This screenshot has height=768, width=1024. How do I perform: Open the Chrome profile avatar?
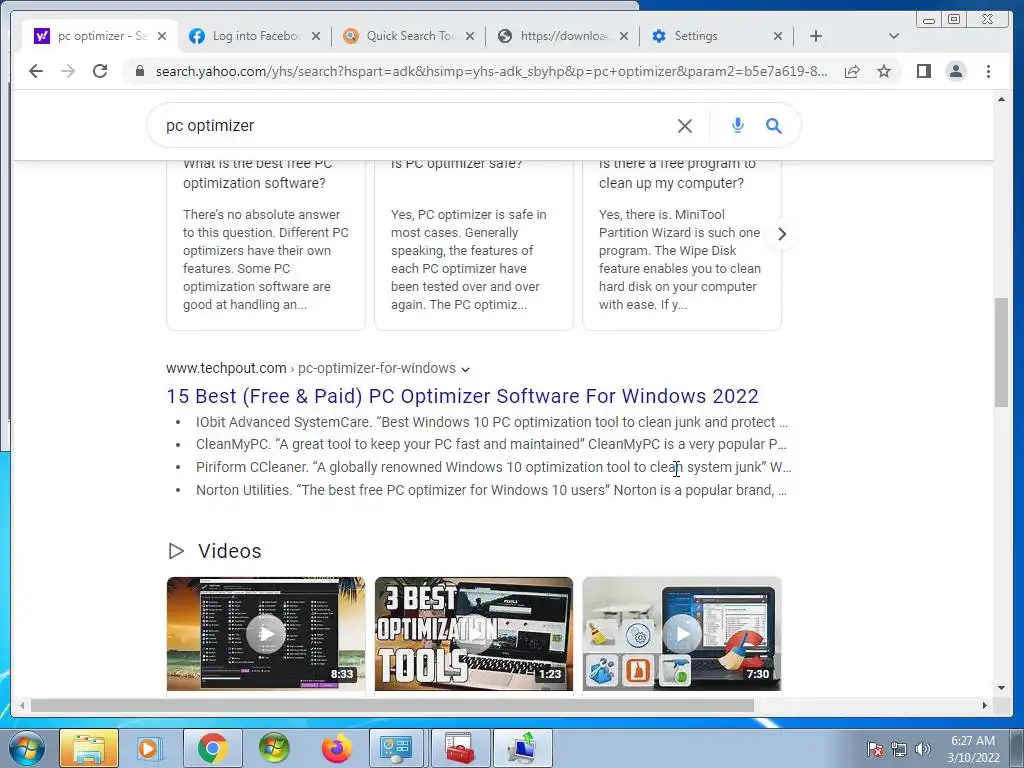coord(956,71)
